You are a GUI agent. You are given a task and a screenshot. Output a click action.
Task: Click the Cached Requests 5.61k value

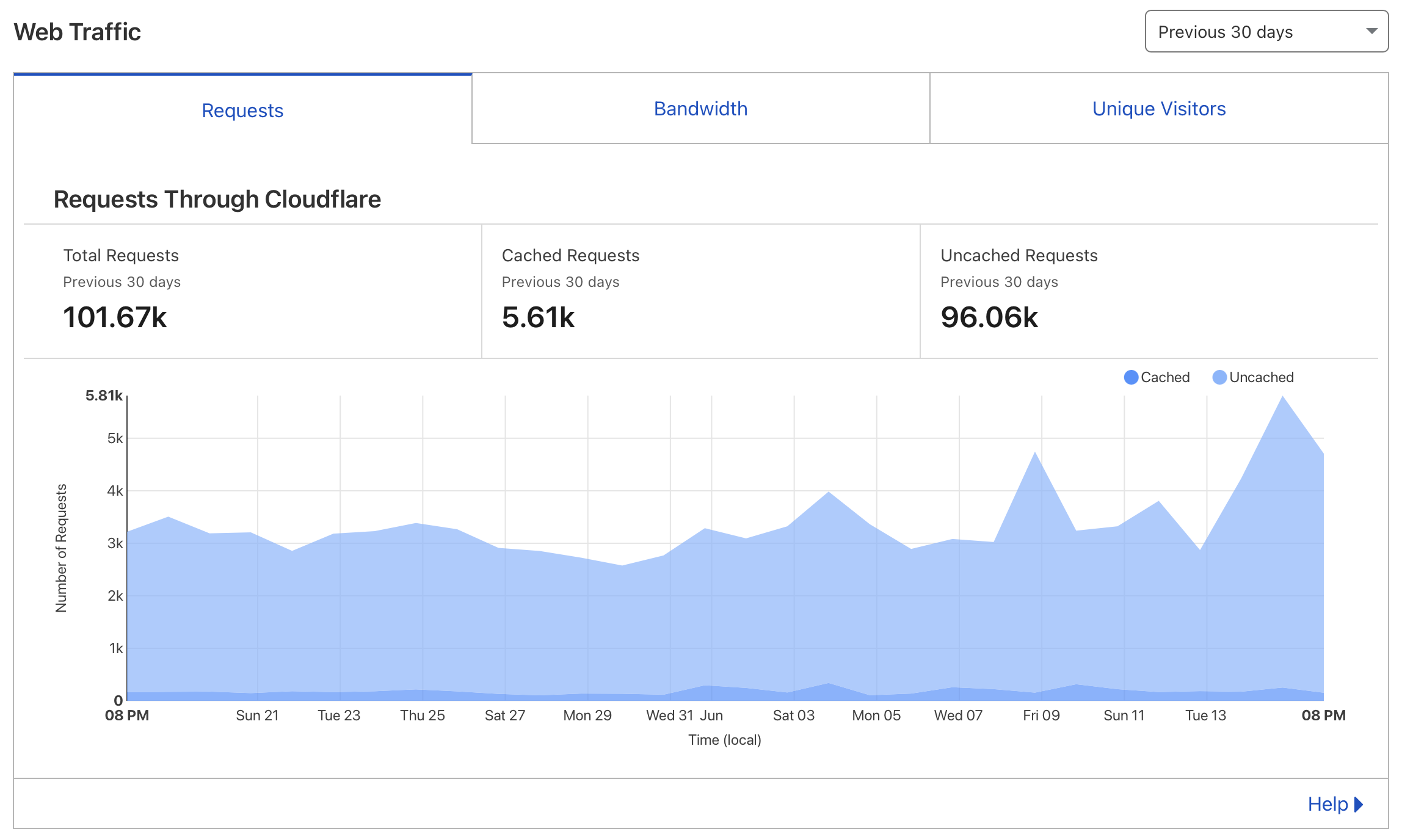[538, 317]
